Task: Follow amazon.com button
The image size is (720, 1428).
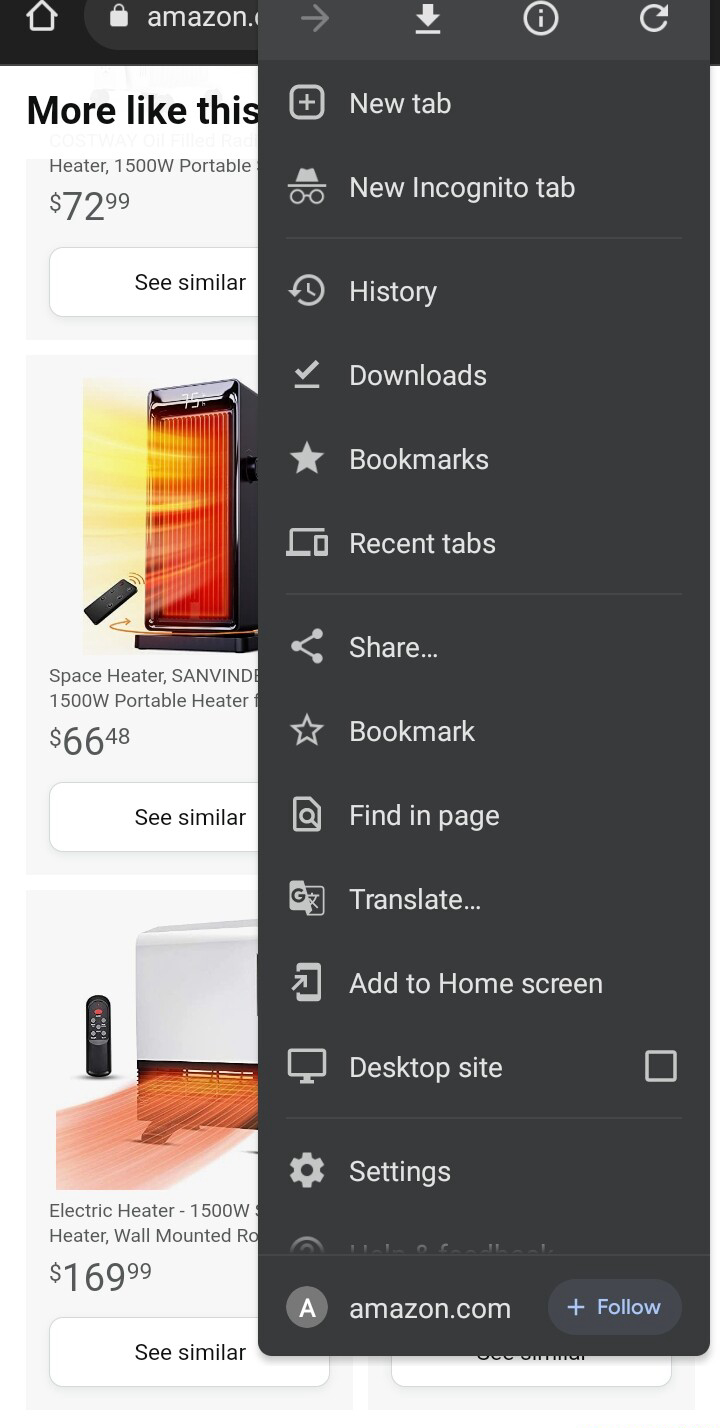Action: [x=615, y=1307]
